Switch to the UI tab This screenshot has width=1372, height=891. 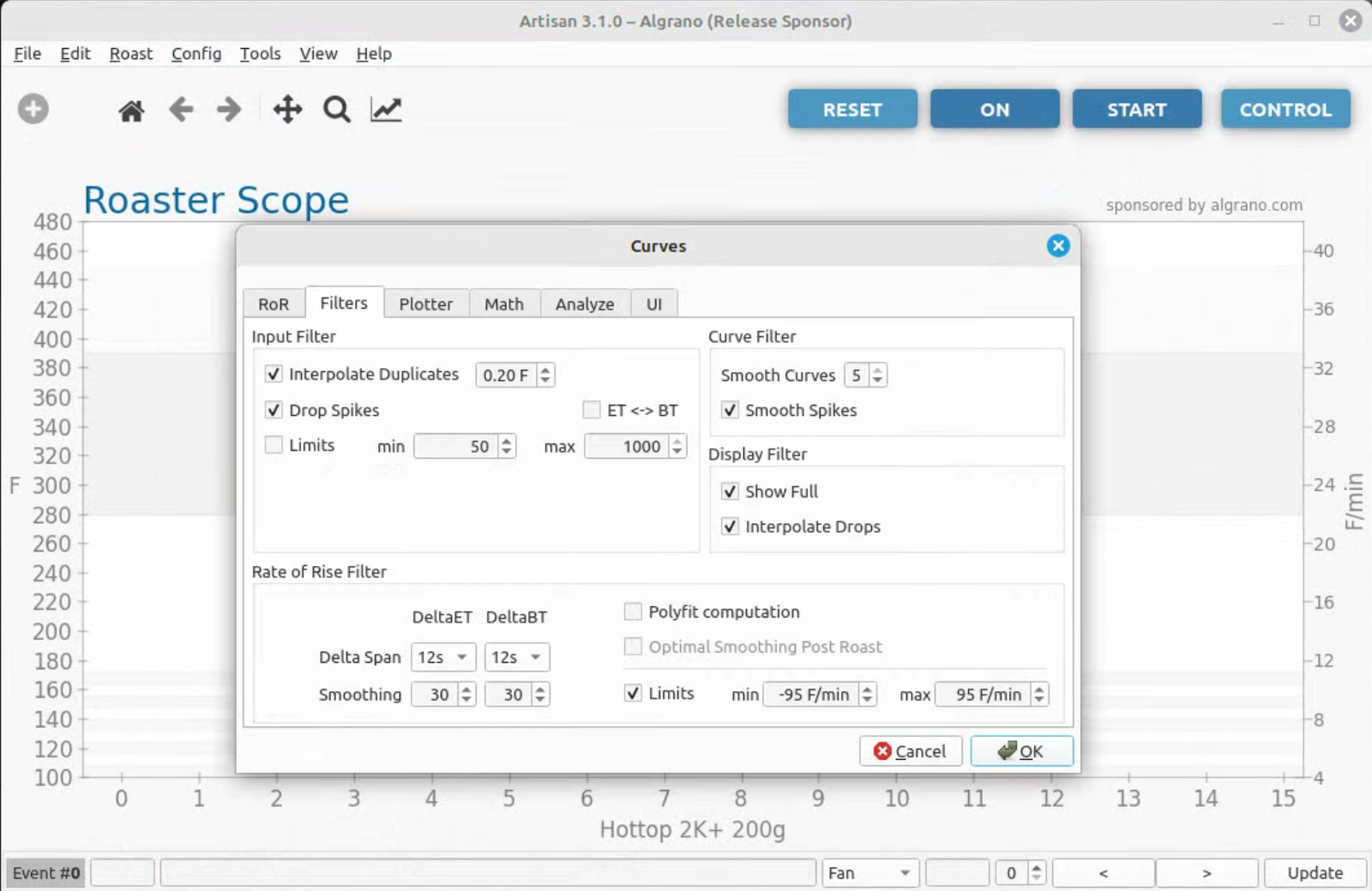point(654,304)
